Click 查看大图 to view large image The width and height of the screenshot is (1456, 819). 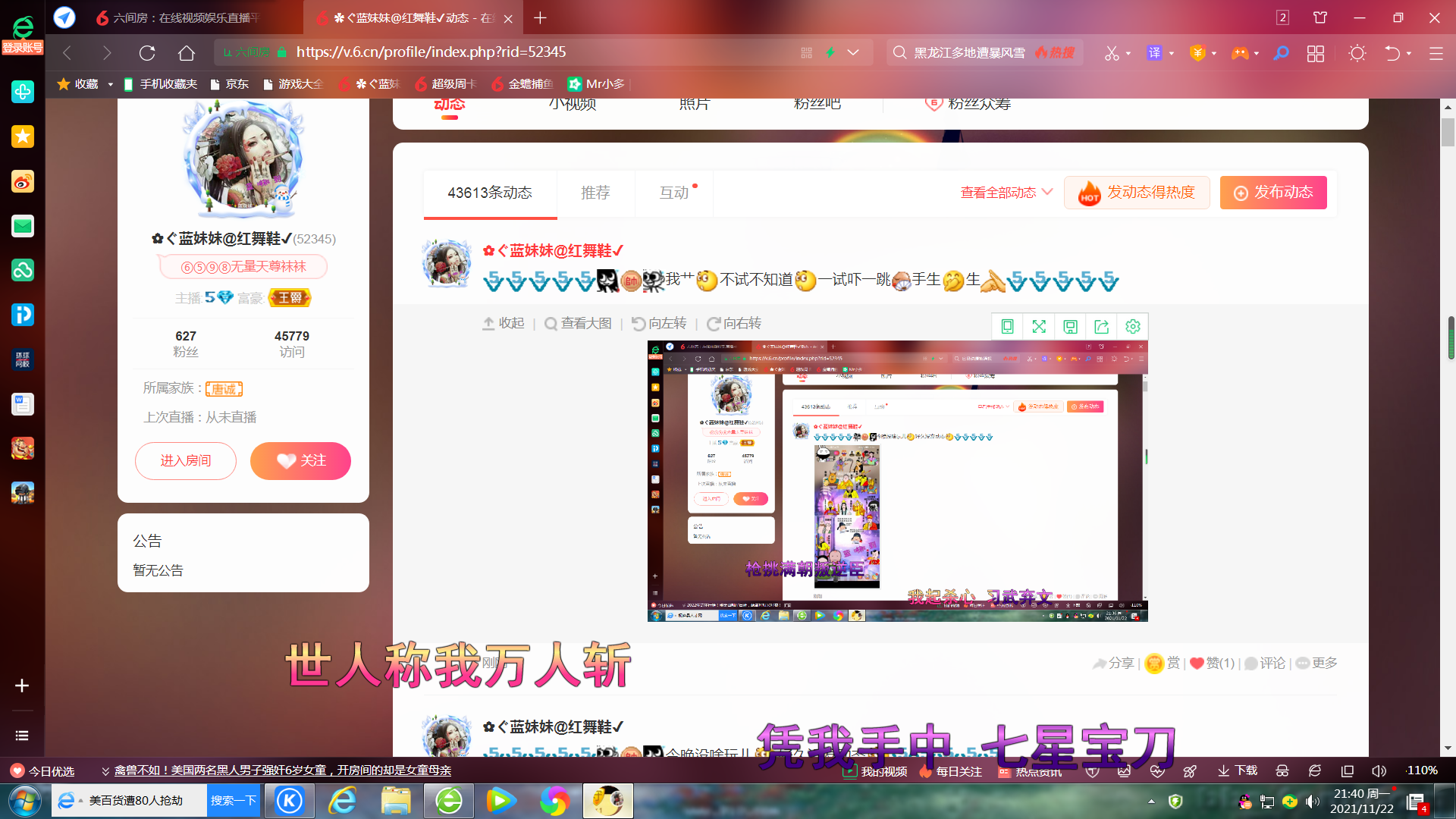tap(579, 324)
